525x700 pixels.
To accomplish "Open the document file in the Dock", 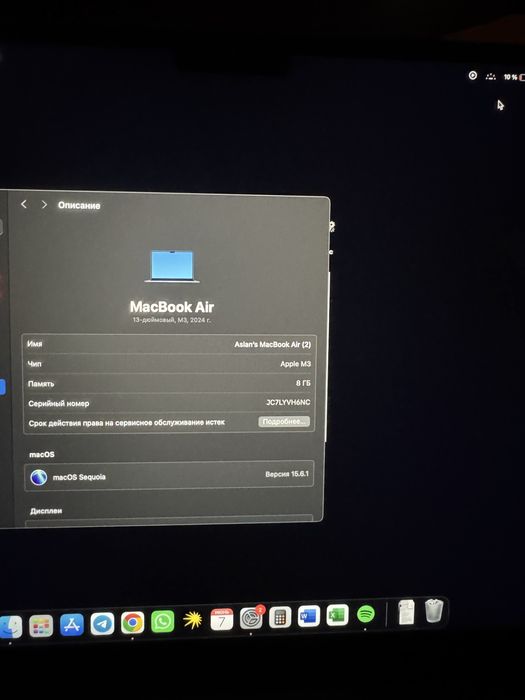I will click(406, 612).
